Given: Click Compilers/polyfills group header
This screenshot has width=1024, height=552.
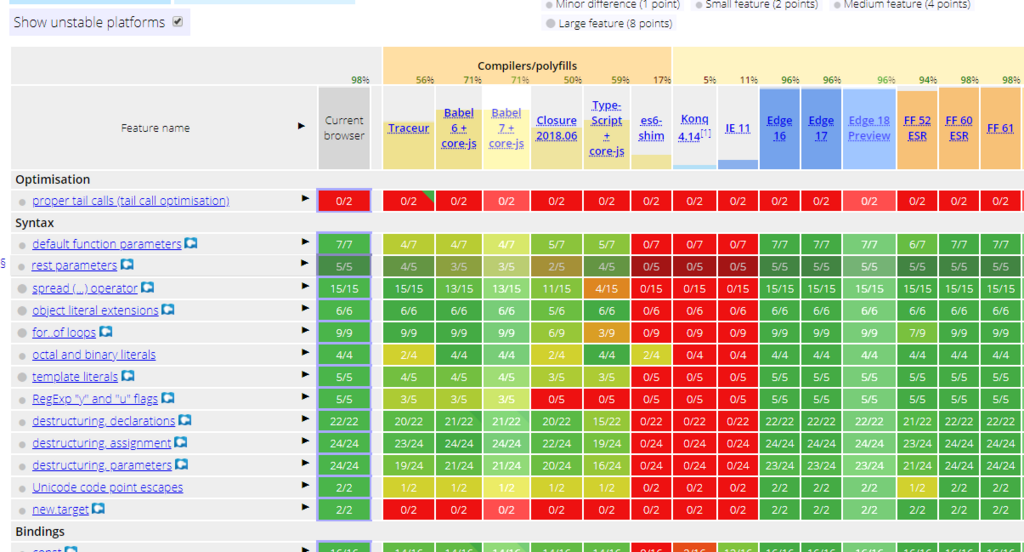Looking at the screenshot, I should [527, 65].
